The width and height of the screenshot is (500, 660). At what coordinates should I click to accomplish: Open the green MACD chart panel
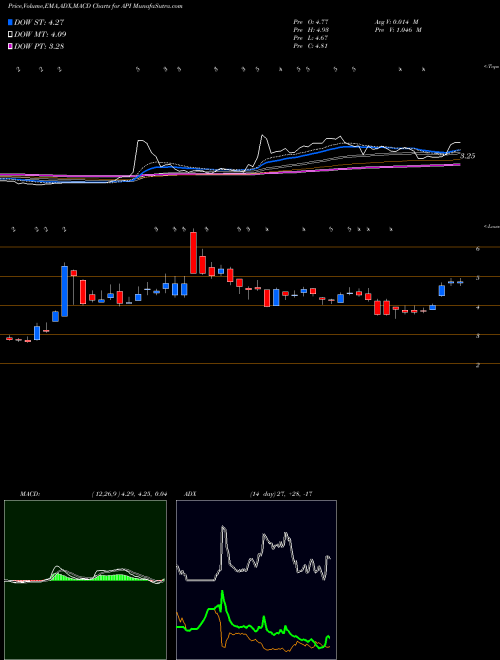tap(85, 580)
